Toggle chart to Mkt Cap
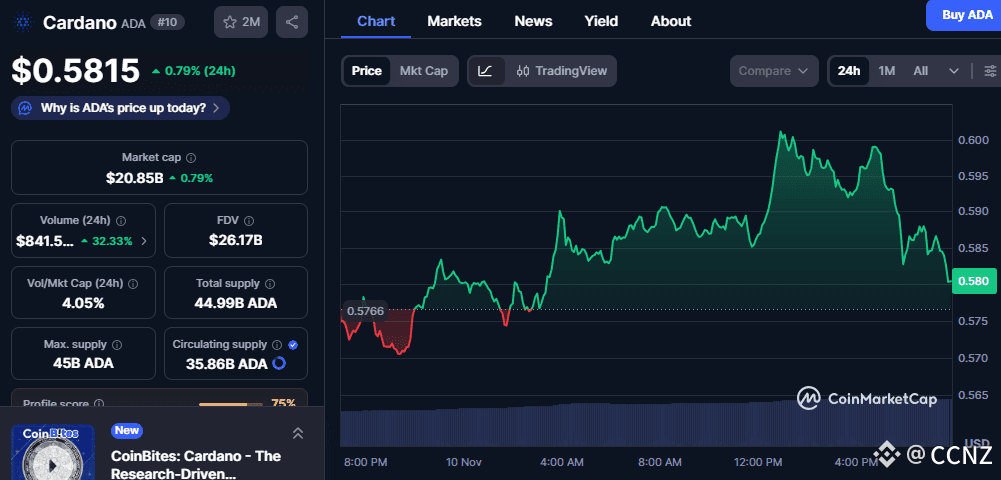The height and width of the screenshot is (480, 1001). point(423,71)
